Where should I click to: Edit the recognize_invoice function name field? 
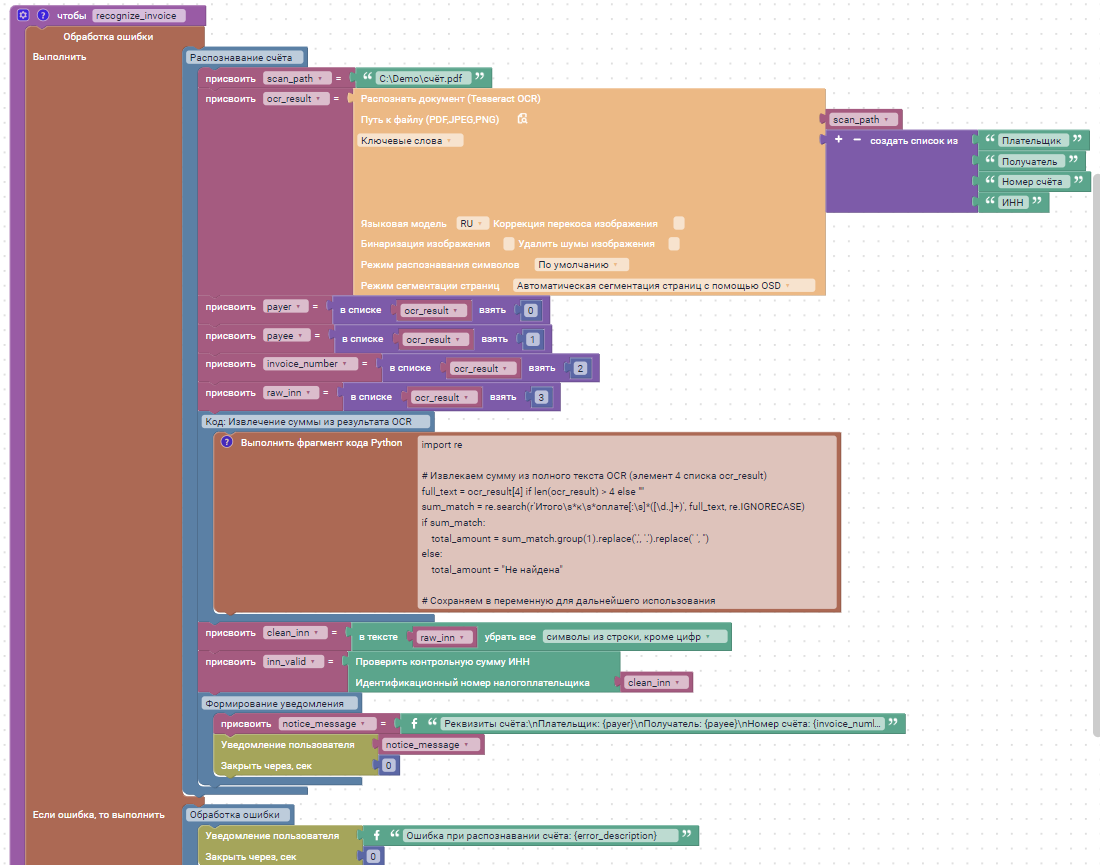coord(139,15)
